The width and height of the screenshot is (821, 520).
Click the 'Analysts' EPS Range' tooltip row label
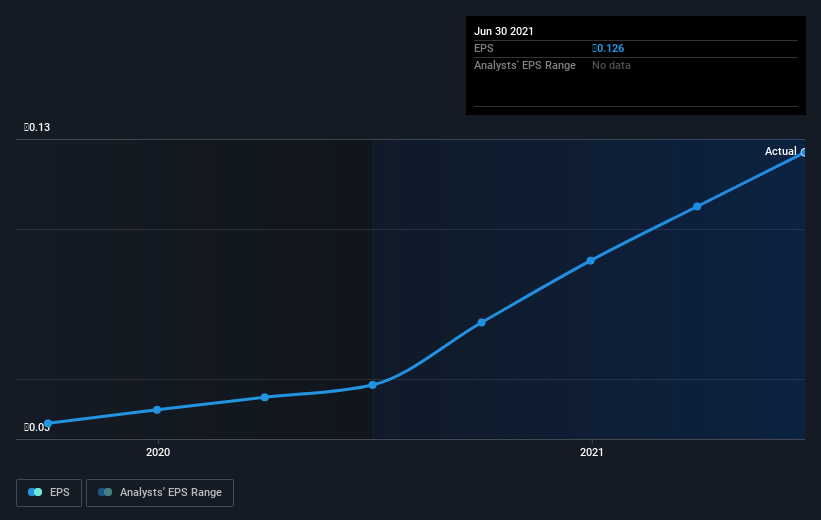coord(525,65)
